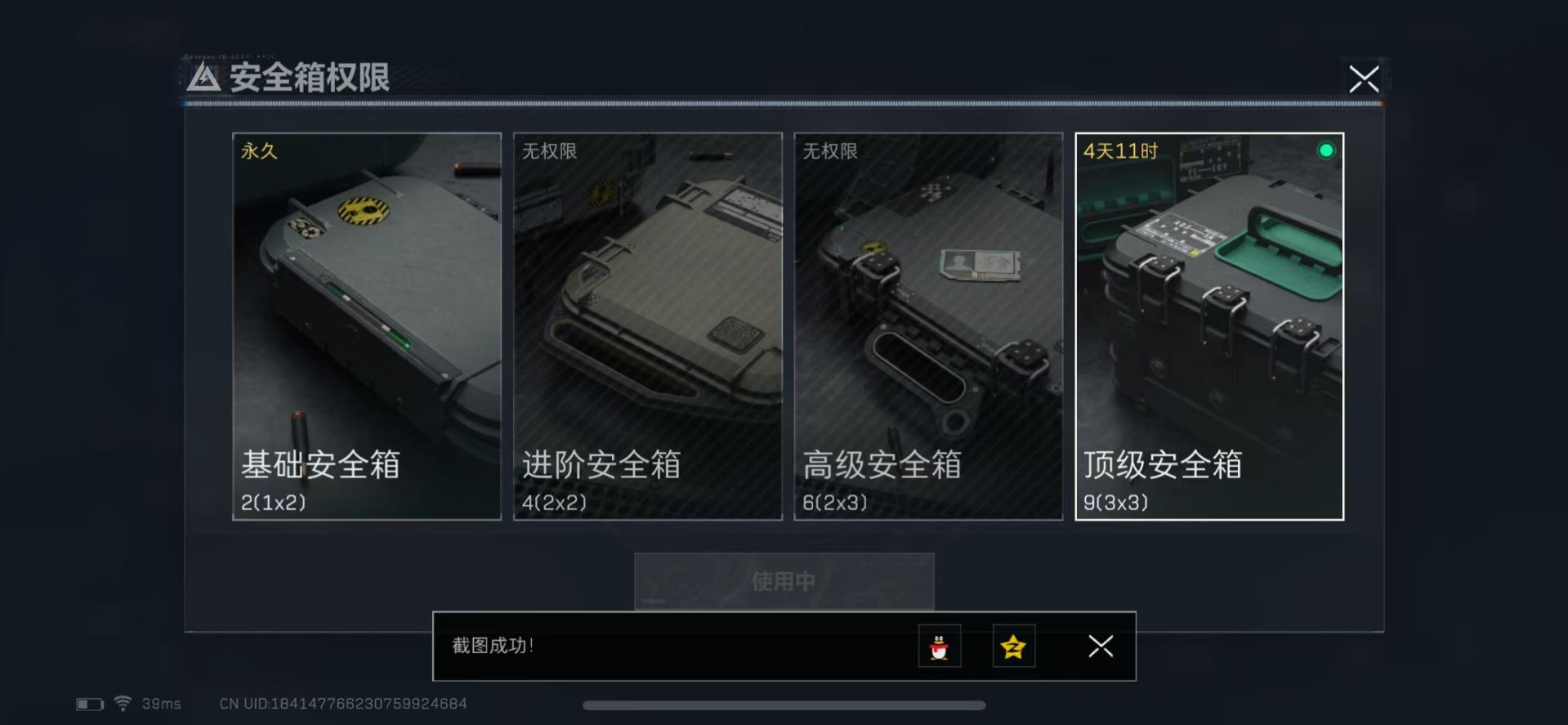Tap the bottom home indicator bar
The image size is (1568, 725).
tap(784, 705)
